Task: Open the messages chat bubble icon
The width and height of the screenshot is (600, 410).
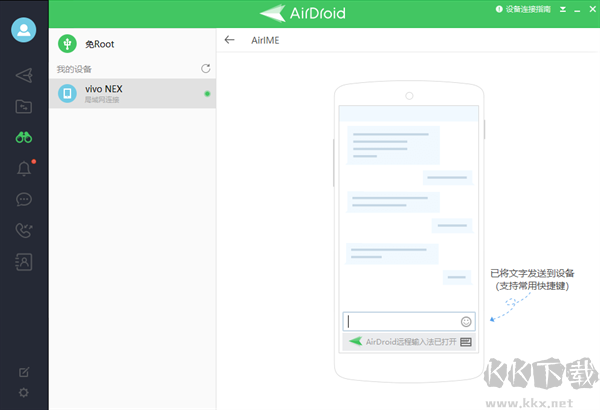Action: (x=24, y=199)
